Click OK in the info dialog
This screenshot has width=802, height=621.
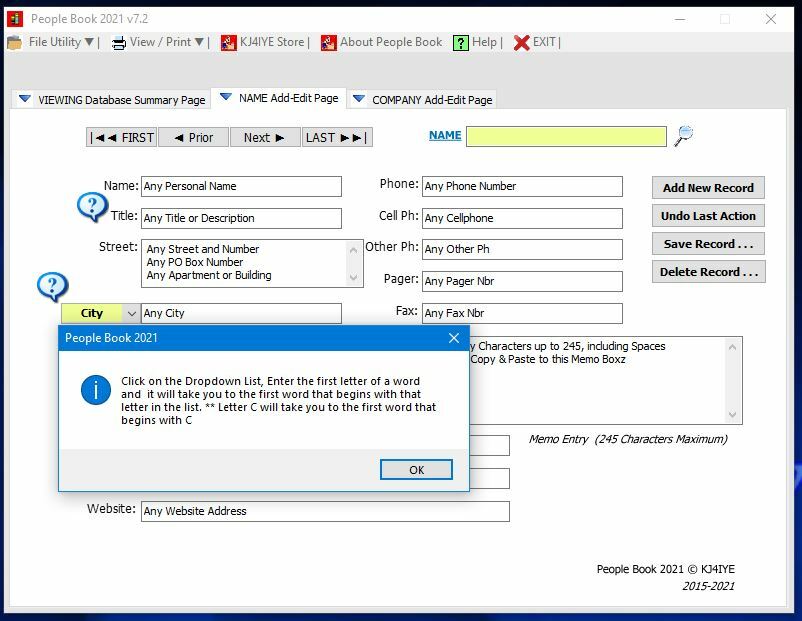416,470
